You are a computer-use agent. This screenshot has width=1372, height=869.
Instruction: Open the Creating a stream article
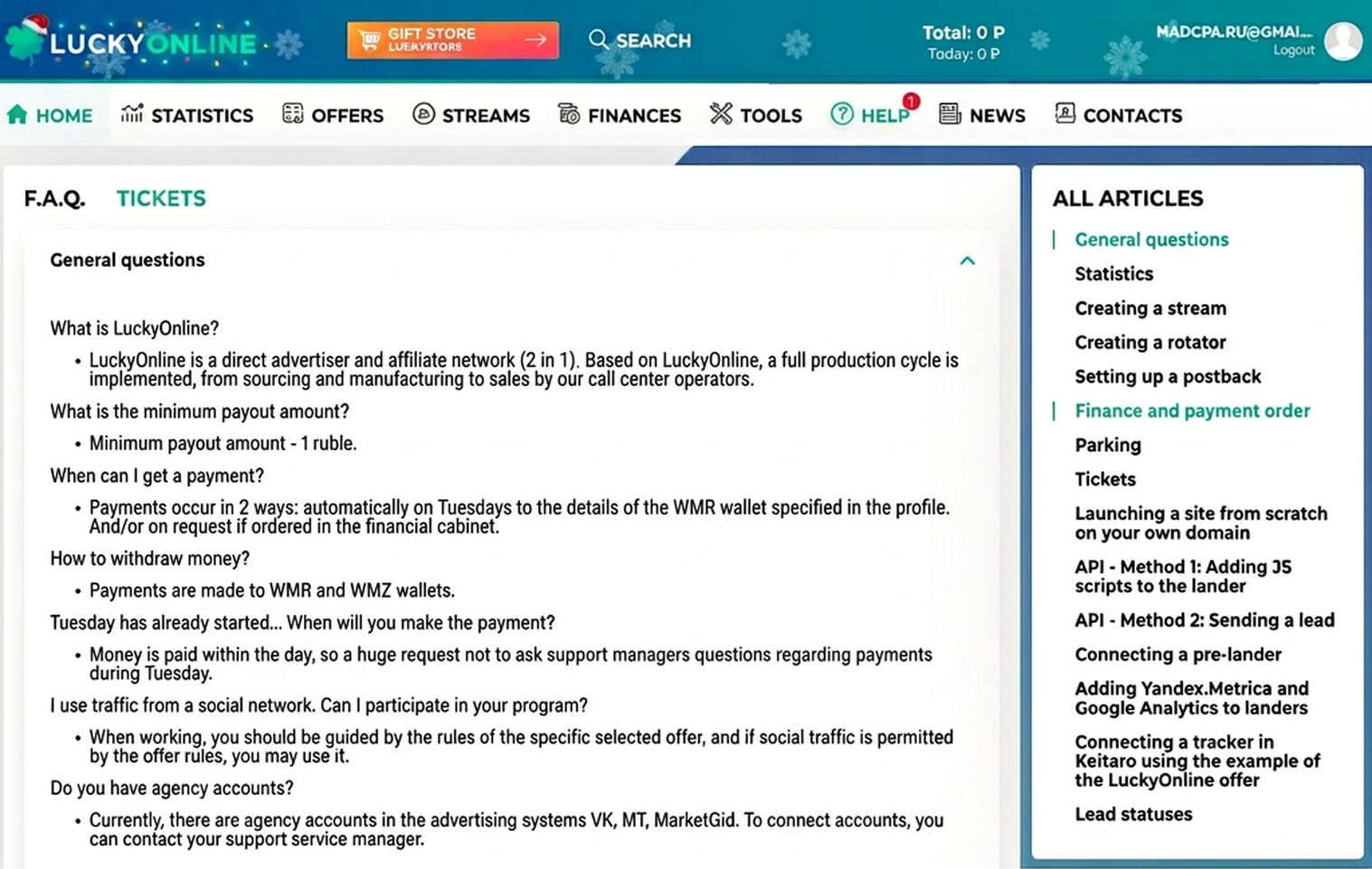coord(1150,308)
